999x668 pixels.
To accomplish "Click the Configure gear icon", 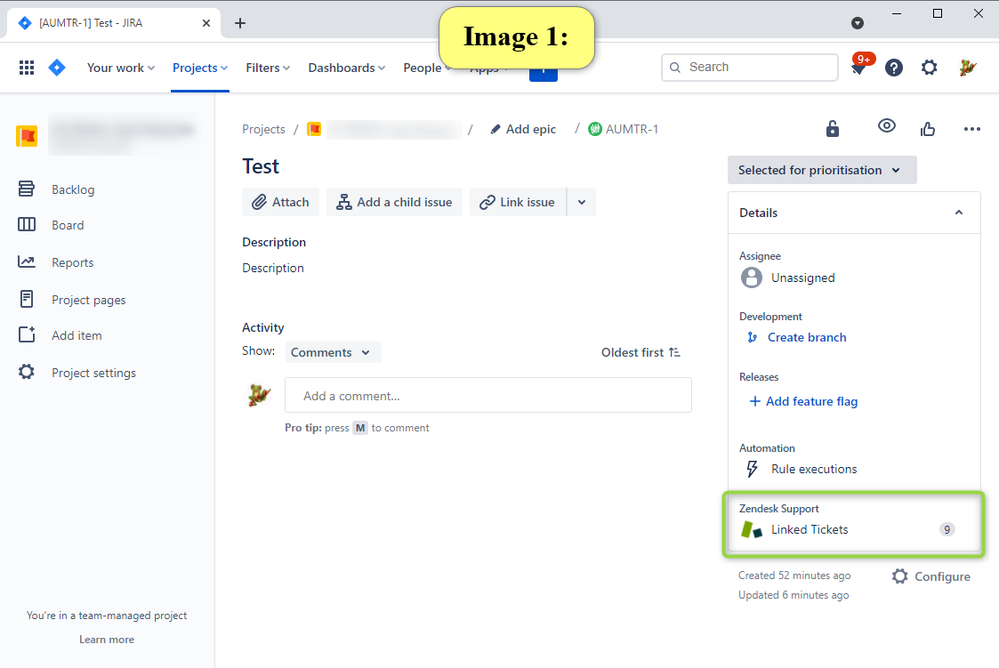I will (900, 577).
